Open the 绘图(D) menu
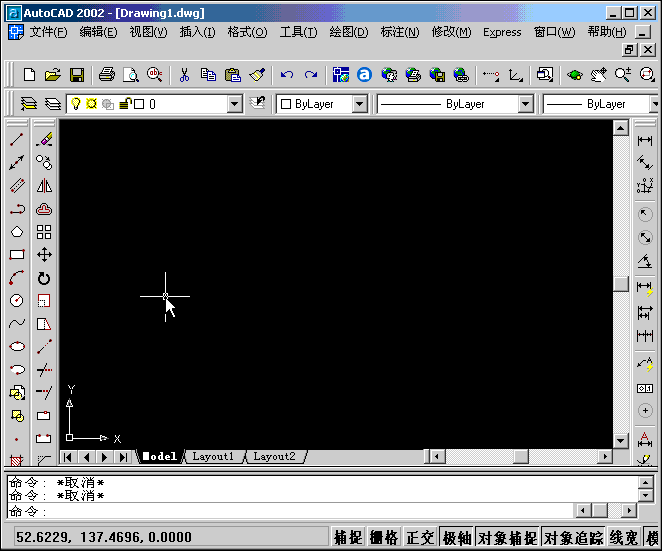662x551 pixels. [349, 32]
